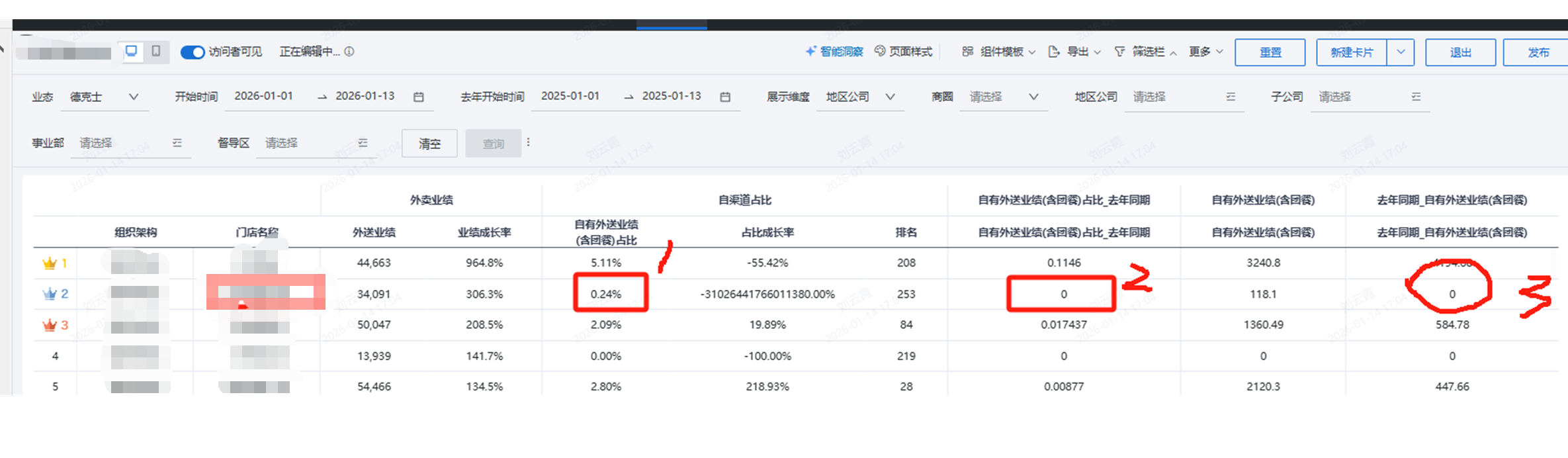This screenshot has height=458, width=1568.
Task: Switch to desktop preview layout icon
Action: point(132,51)
